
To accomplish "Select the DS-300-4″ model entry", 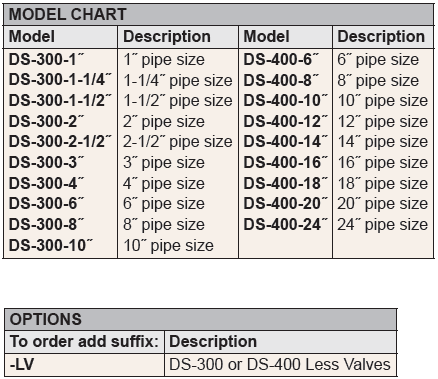I will point(47,183).
